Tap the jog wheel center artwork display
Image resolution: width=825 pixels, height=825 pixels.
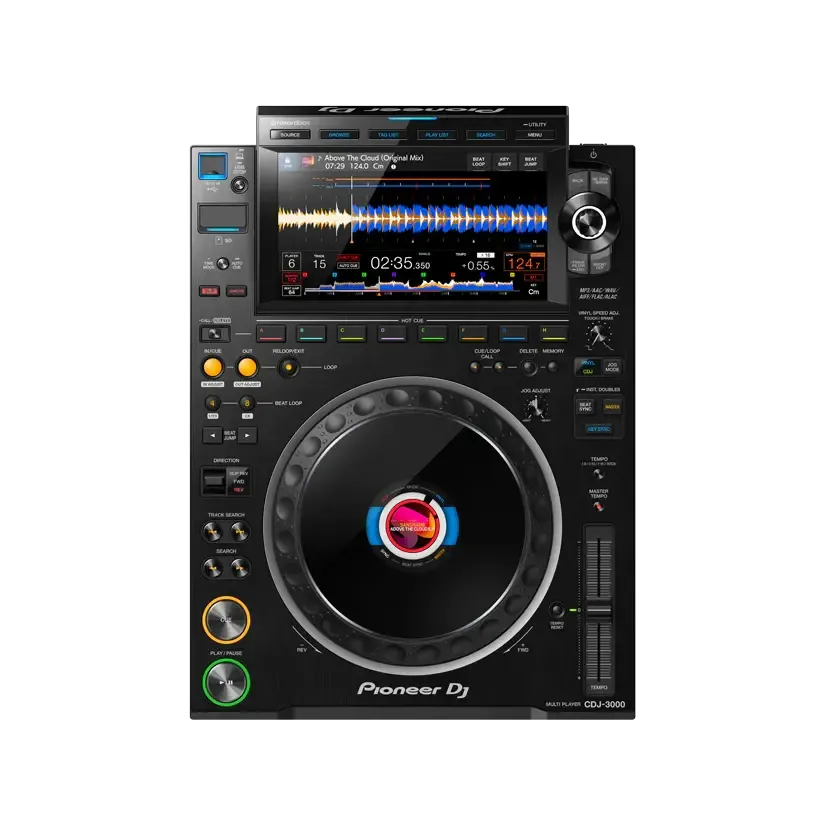(x=415, y=525)
